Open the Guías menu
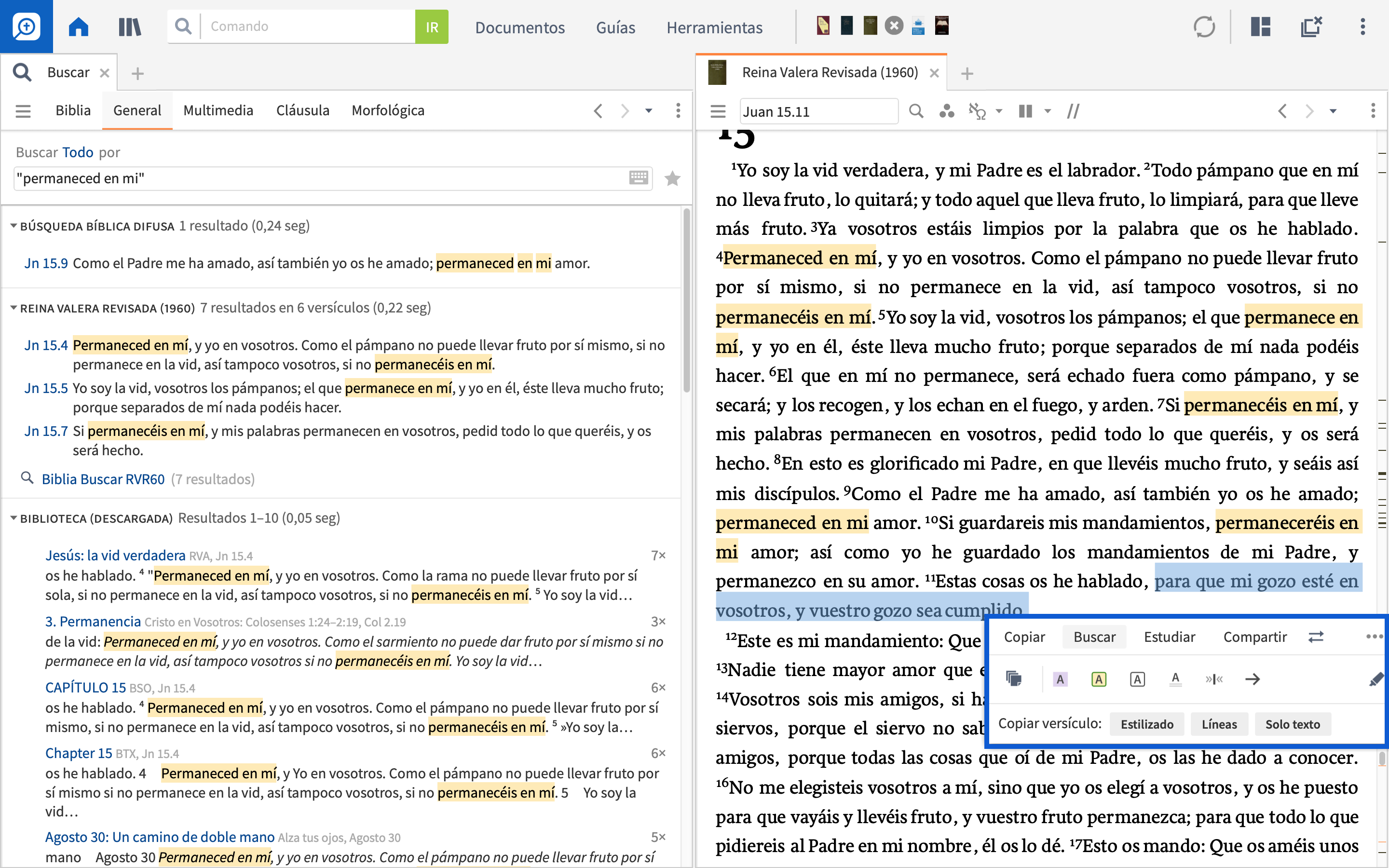Image resolution: width=1389 pixels, height=868 pixels. [615, 27]
